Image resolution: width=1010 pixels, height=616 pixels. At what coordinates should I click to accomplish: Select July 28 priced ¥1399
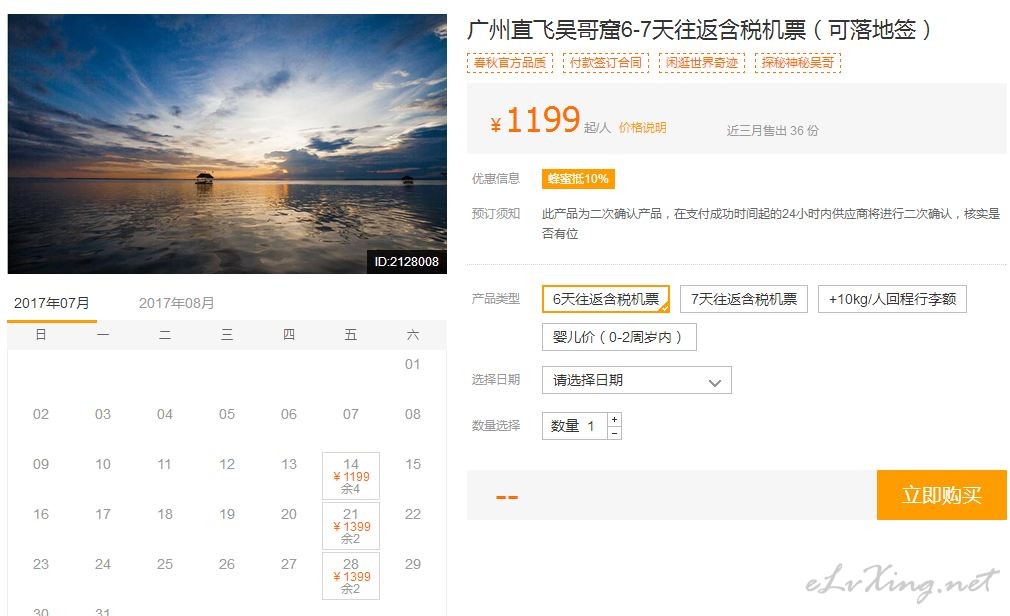pyautogui.click(x=350, y=576)
